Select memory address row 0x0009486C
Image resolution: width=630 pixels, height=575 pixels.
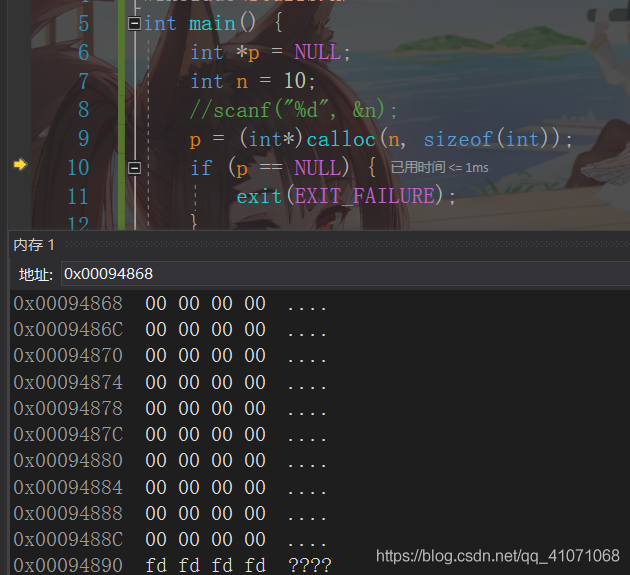pyautogui.click(x=170, y=330)
